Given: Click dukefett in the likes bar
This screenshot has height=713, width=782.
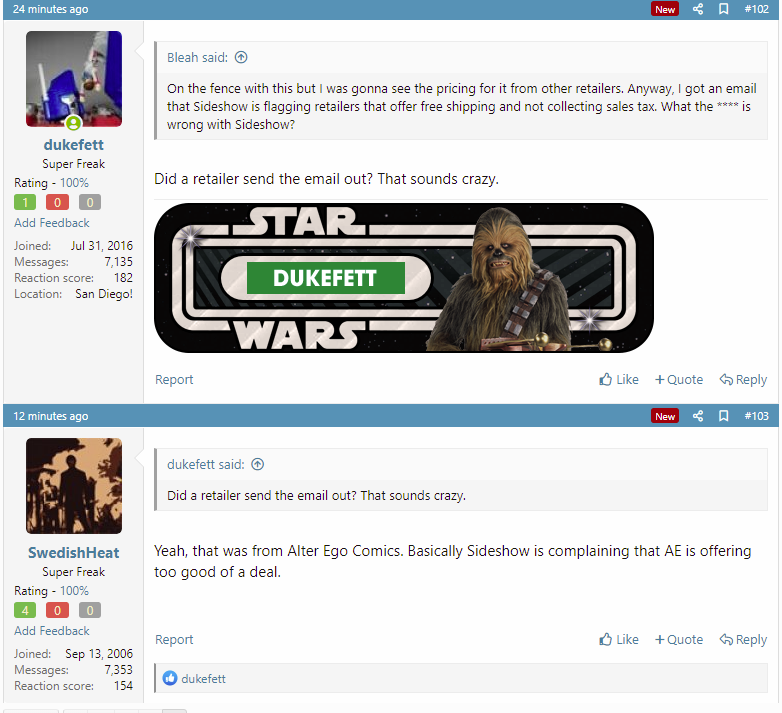Looking at the screenshot, I should [203, 679].
